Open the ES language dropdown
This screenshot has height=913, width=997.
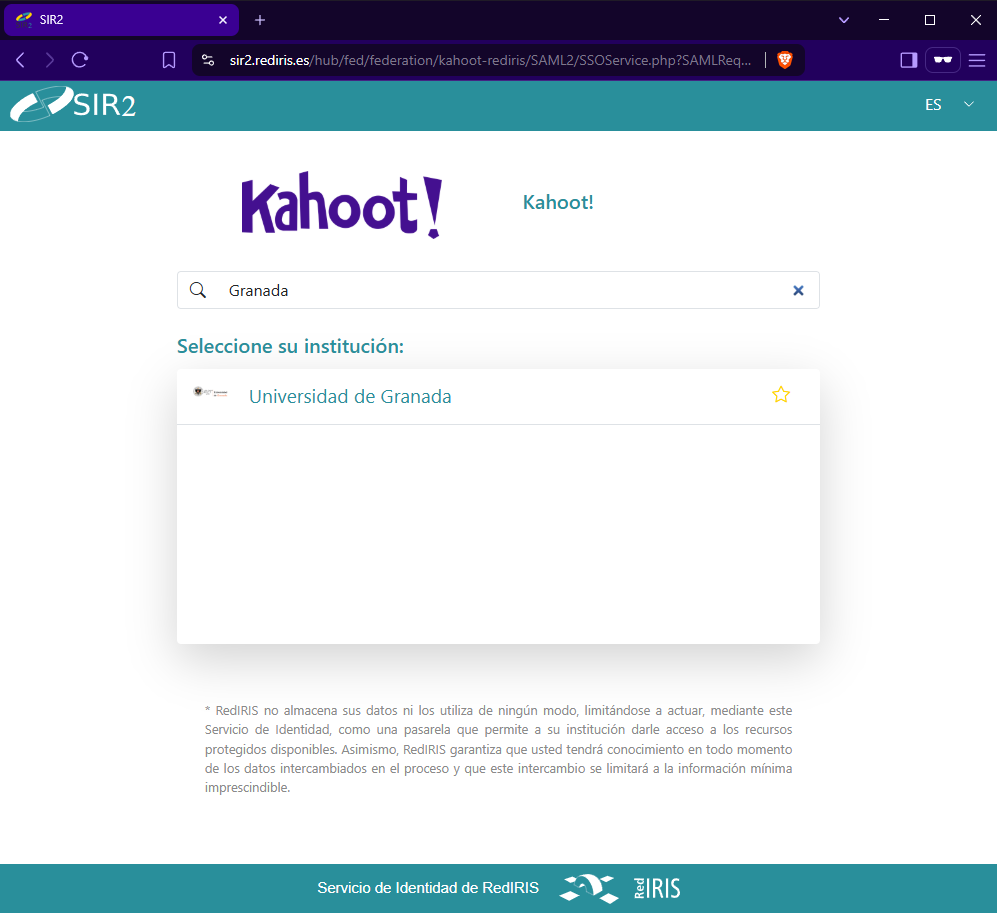[949, 104]
